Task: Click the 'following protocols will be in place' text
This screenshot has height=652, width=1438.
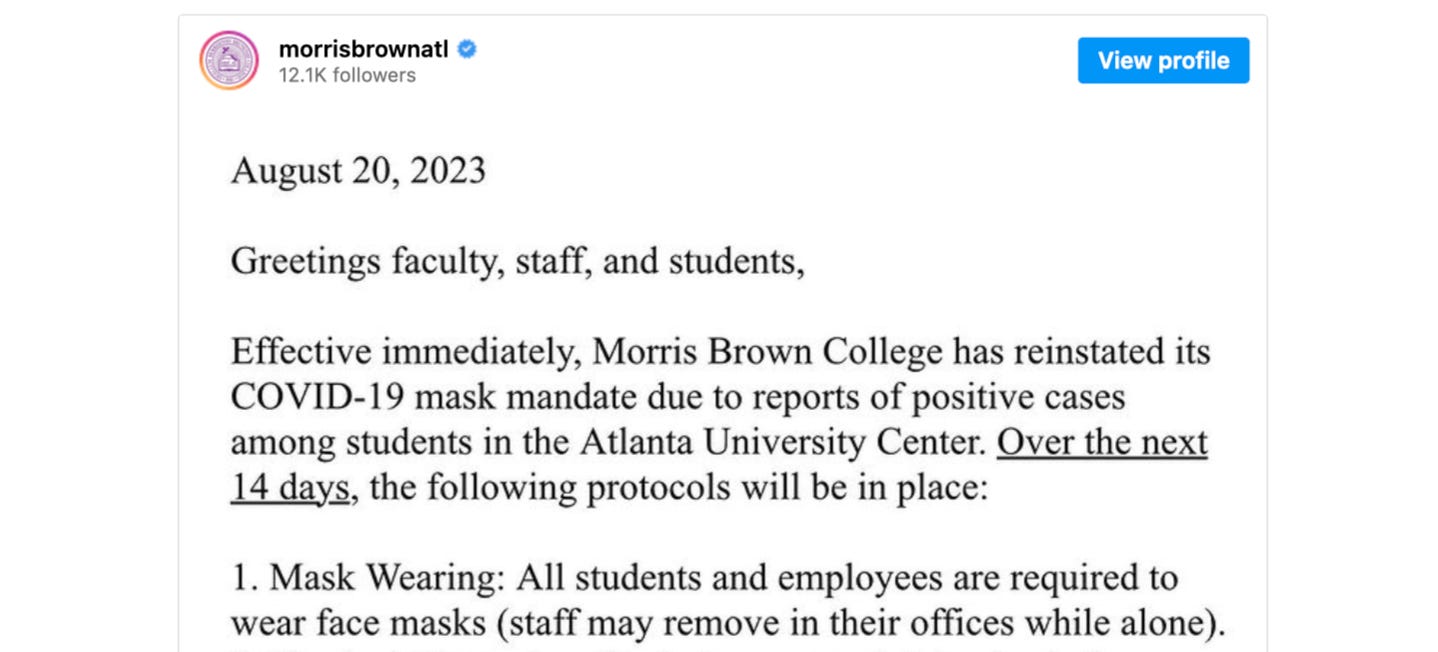Action: [x=706, y=488]
